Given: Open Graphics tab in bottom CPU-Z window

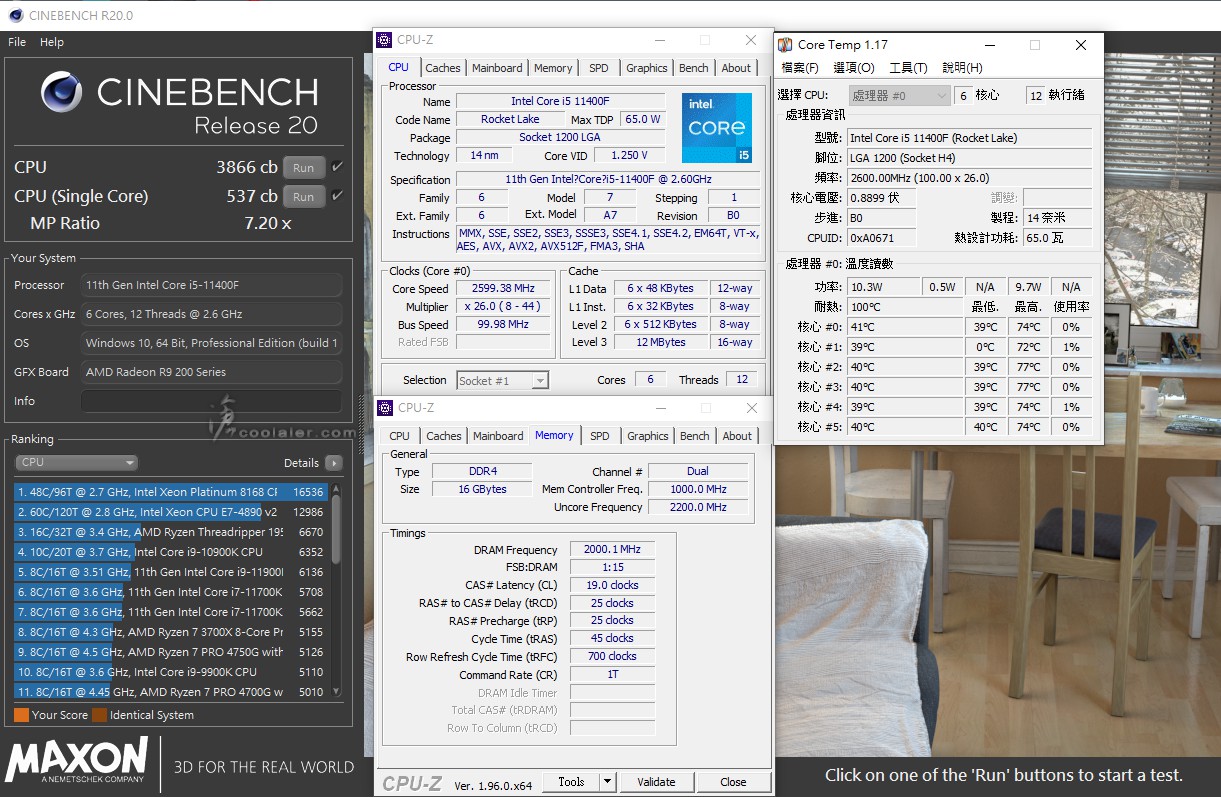Looking at the screenshot, I should tap(647, 436).
